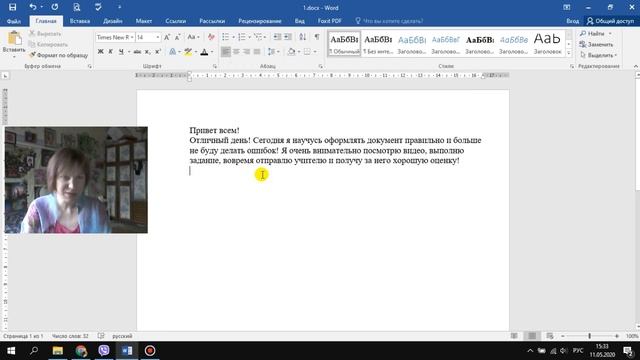Align the paragraph text right
This screenshot has height=360, width=640.
point(246,52)
